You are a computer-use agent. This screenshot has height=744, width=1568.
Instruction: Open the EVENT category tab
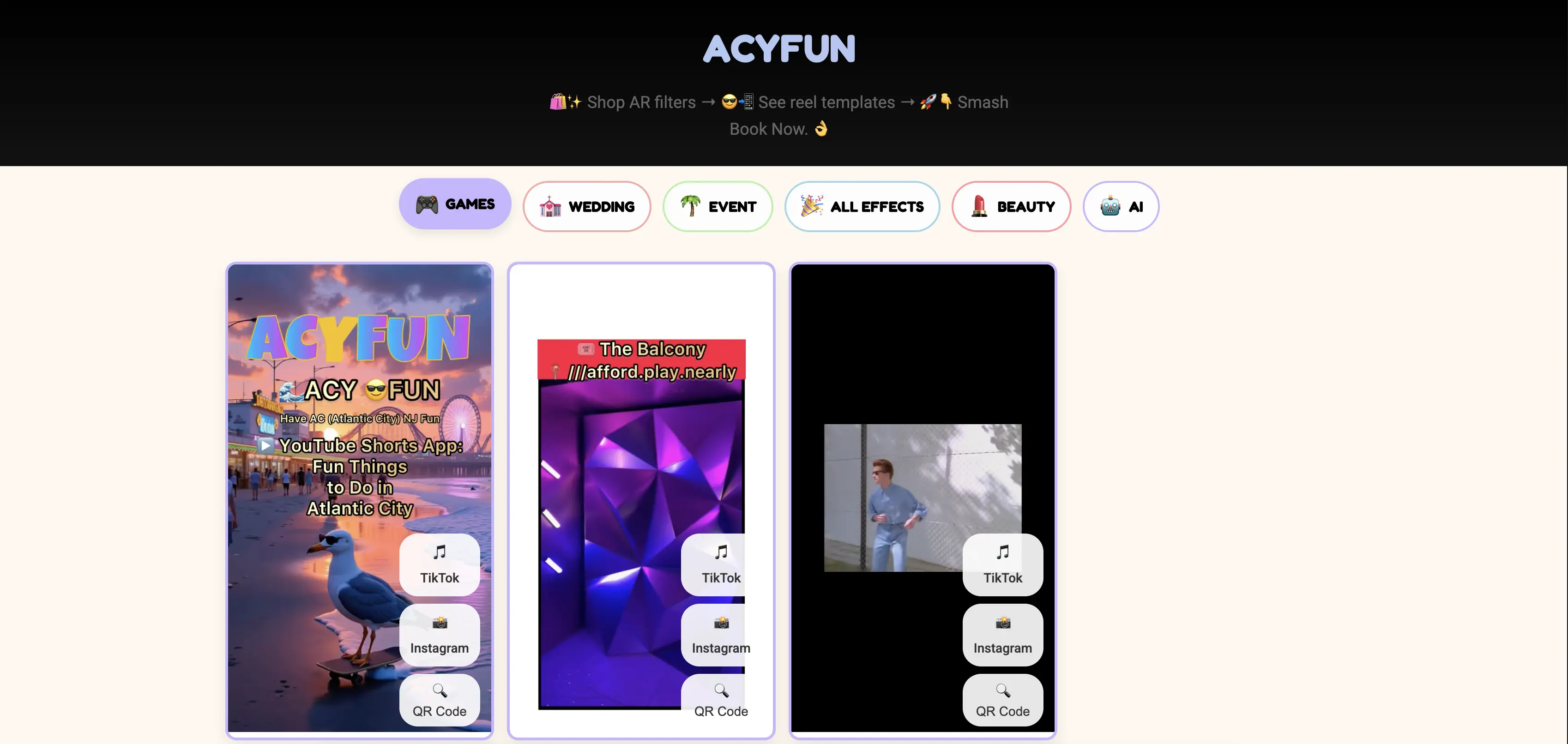coord(718,207)
